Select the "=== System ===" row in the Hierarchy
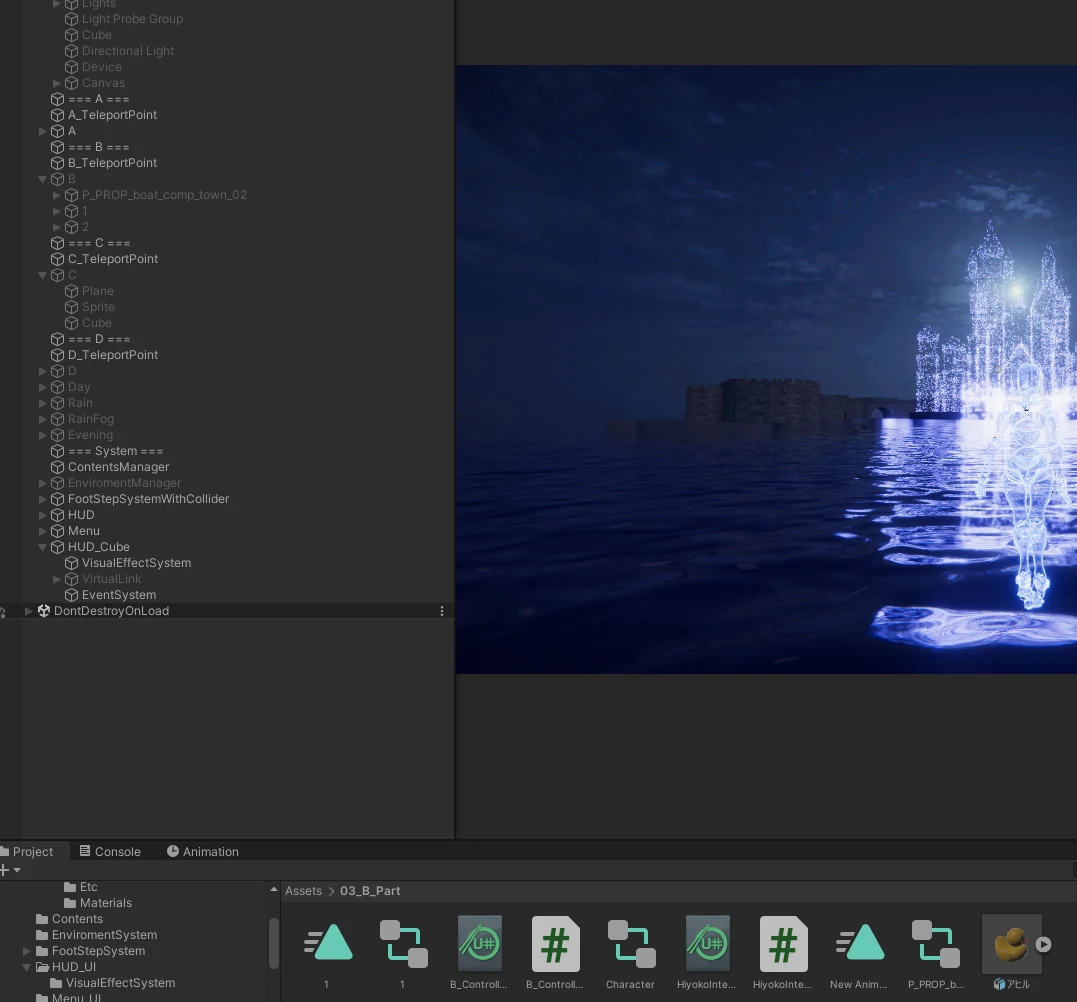The image size is (1077, 1002). click(x=227, y=451)
